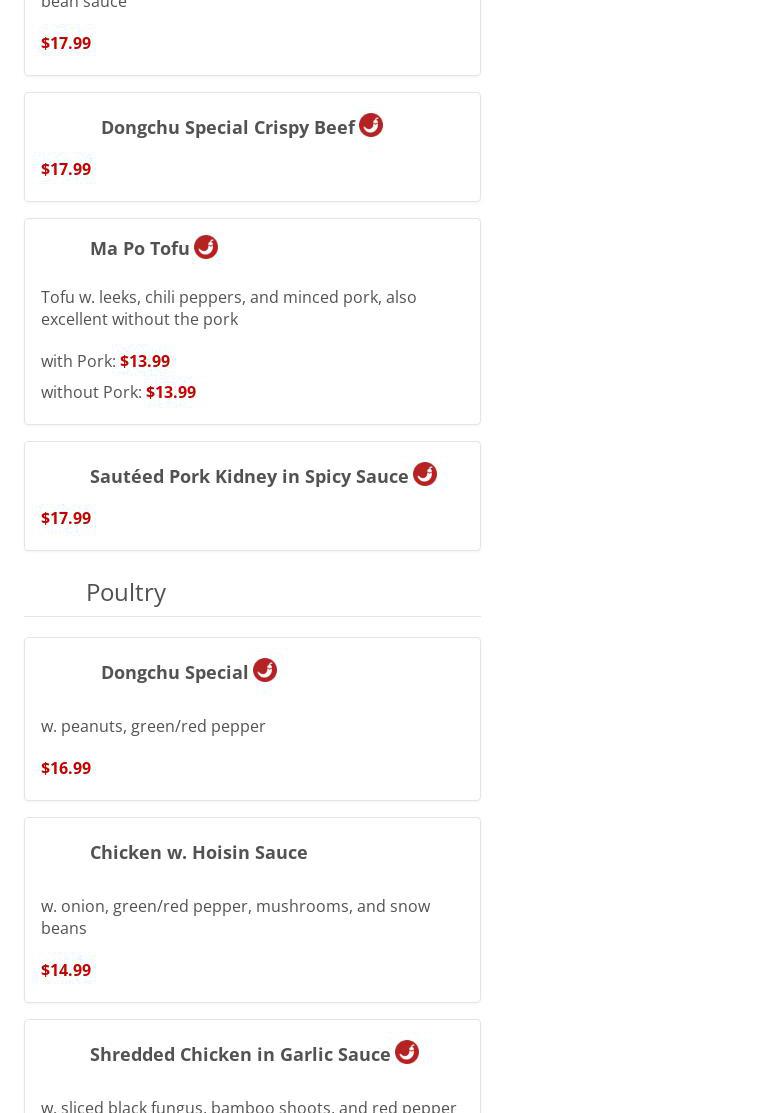Click the $16.99 price for Dongchu Special

[66, 768]
